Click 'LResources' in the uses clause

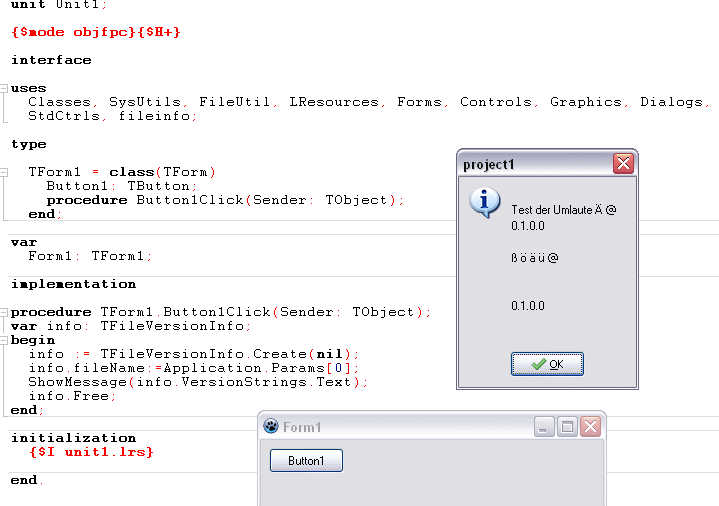(x=334, y=102)
